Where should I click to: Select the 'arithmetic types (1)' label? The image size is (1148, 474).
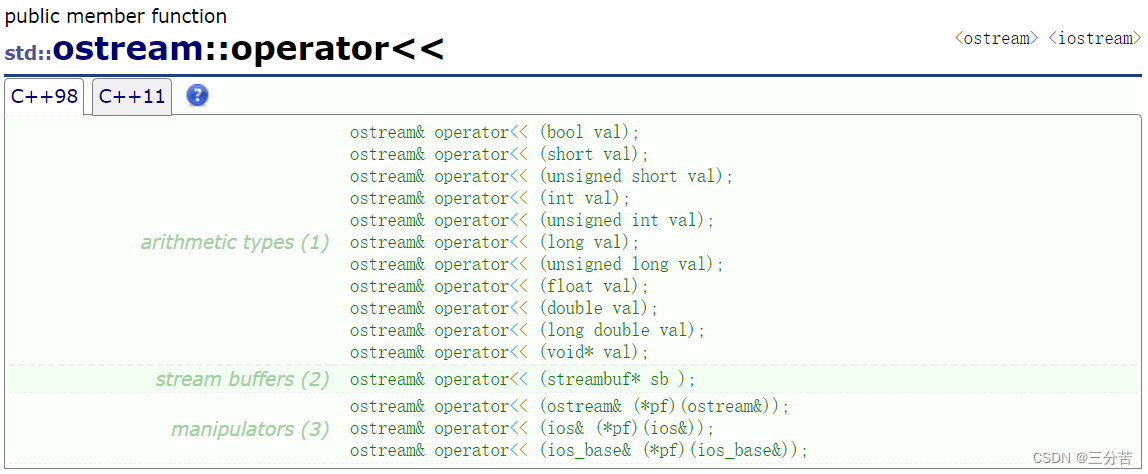tap(235, 242)
